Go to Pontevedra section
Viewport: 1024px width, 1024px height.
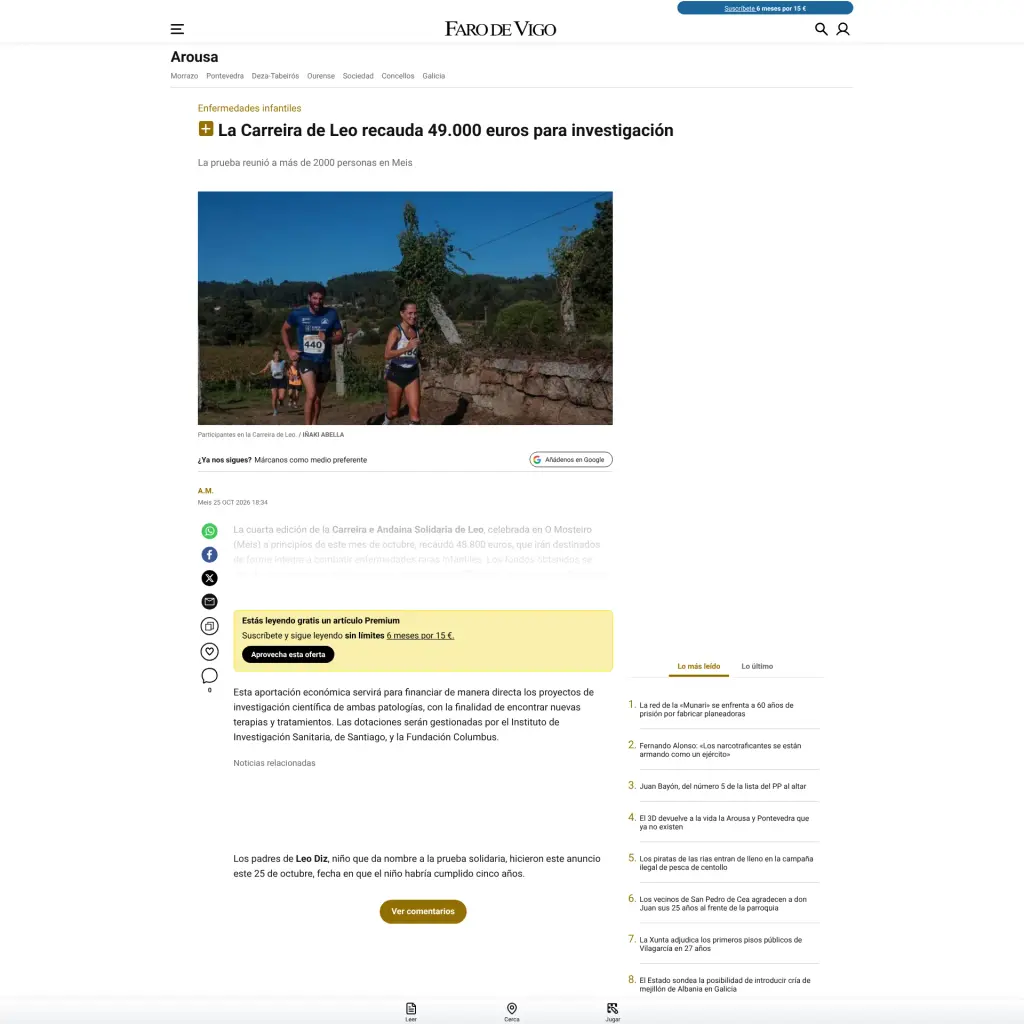click(225, 76)
